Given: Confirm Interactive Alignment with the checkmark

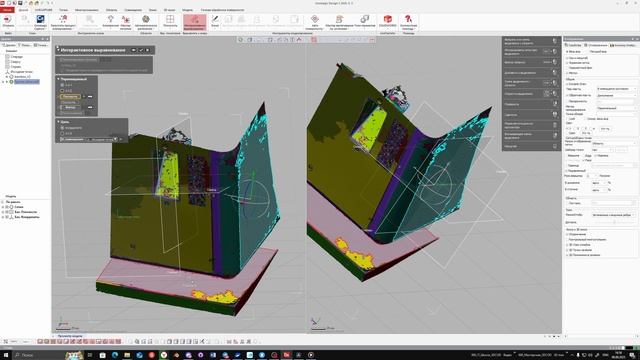Looking at the screenshot, I should (141, 50).
